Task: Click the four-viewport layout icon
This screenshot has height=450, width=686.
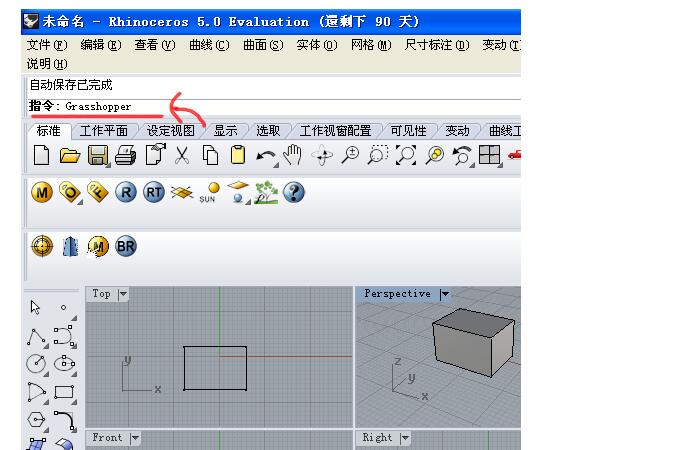Action: pos(490,155)
